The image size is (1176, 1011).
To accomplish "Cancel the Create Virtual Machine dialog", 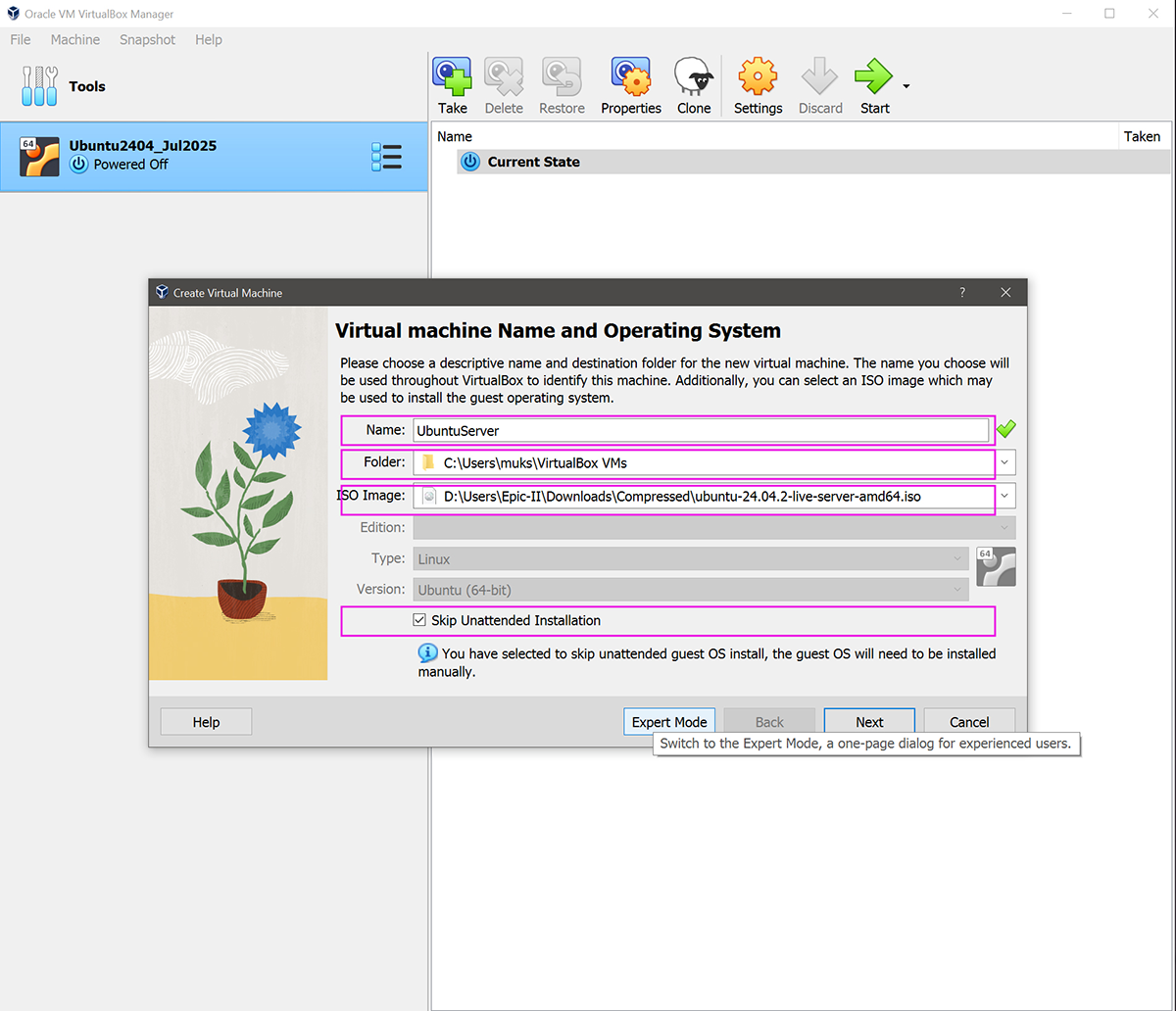I will (969, 722).
